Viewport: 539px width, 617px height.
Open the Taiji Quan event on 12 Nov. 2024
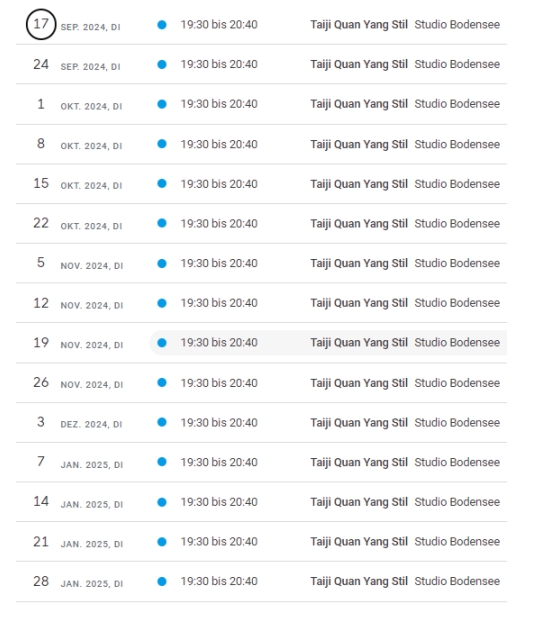[359, 303]
